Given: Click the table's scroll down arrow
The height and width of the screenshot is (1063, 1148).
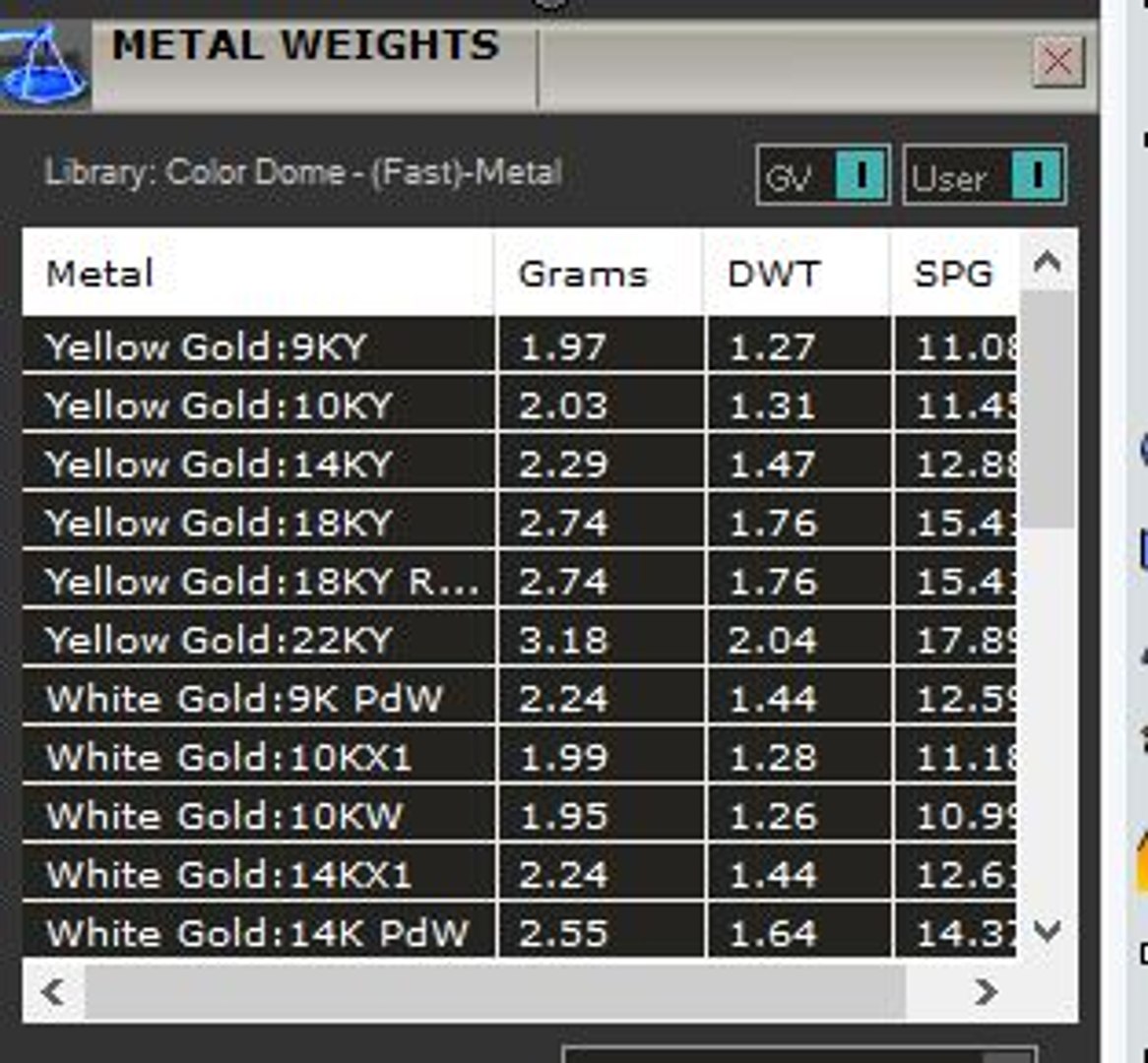Looking at the screenshot, I should coord(1048,931).
